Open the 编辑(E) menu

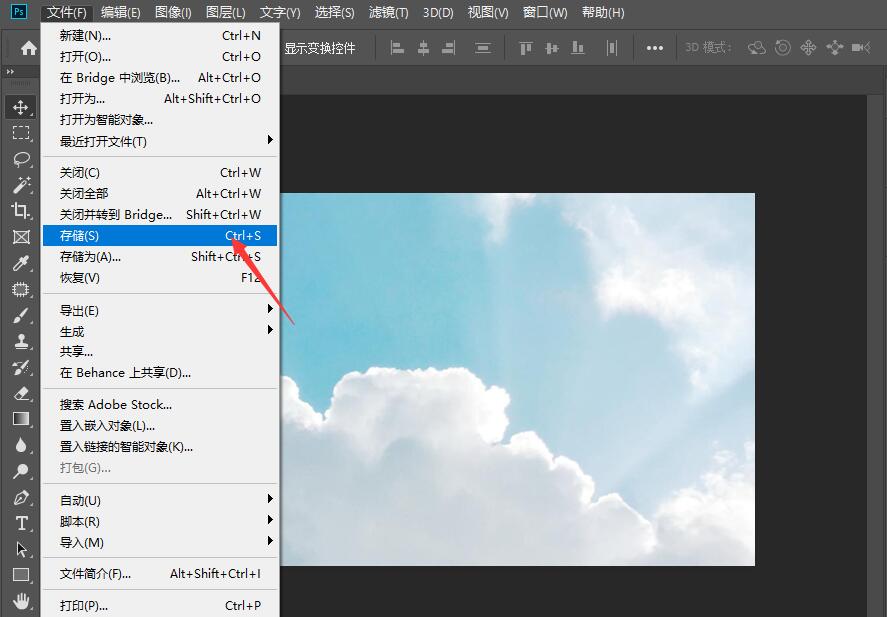120,12
